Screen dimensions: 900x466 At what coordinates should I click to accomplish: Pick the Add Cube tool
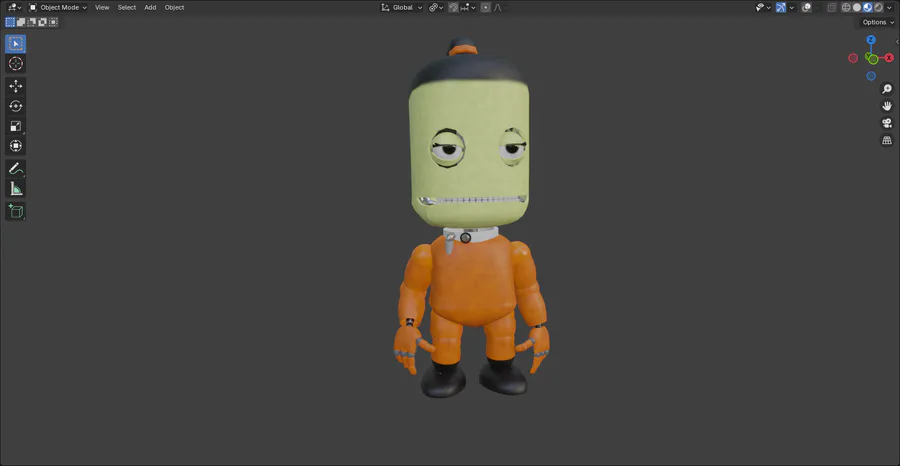pyautogui.click(x=15, y=211)
